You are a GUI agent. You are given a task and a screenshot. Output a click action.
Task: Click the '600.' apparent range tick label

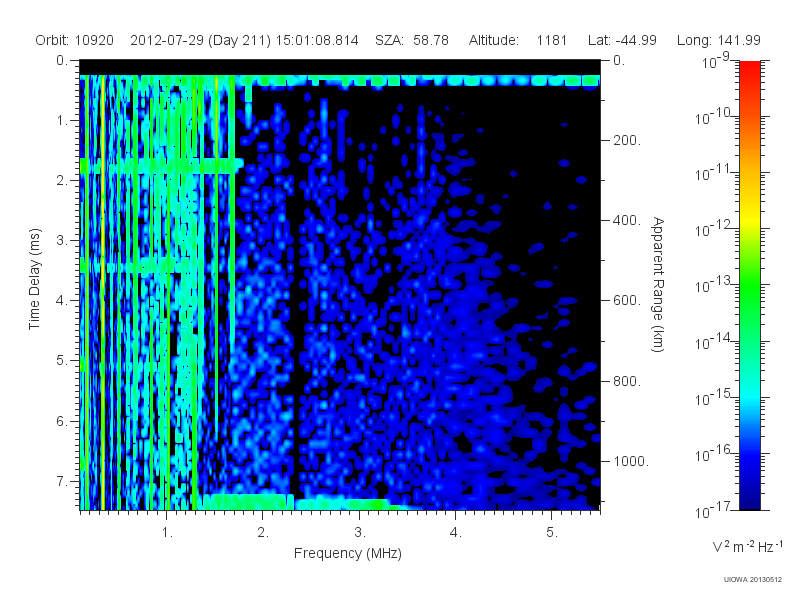[x=627, y=301]
